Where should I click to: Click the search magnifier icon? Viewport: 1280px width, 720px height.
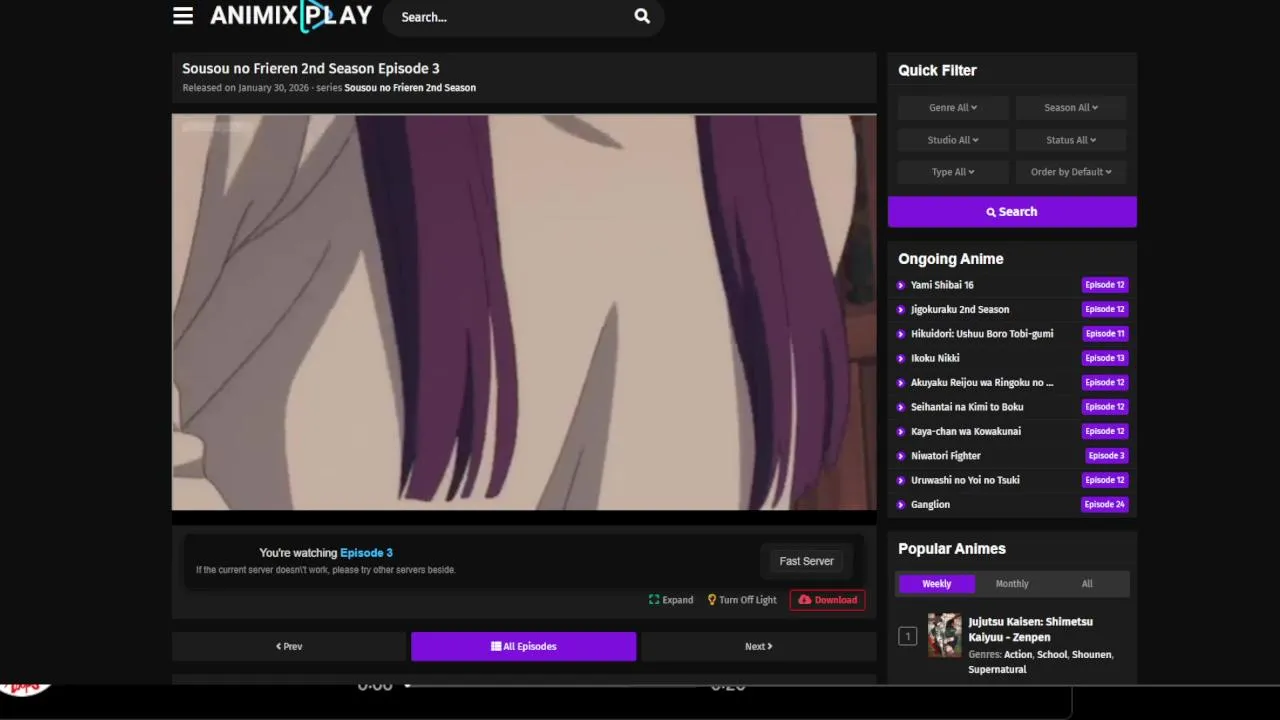pyautogui.click(x=642, y=16)
